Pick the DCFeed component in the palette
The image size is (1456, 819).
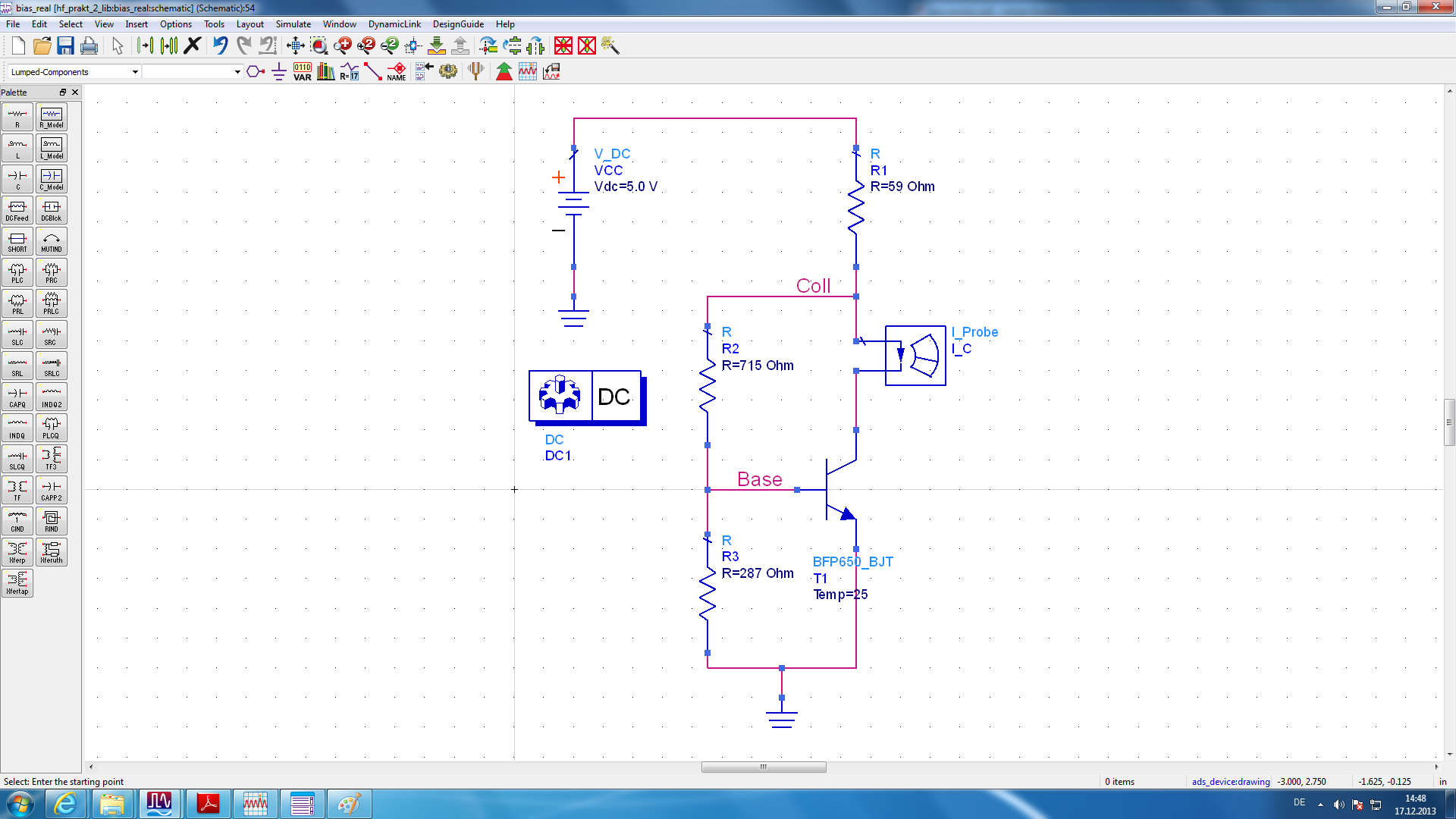[17, 210]
